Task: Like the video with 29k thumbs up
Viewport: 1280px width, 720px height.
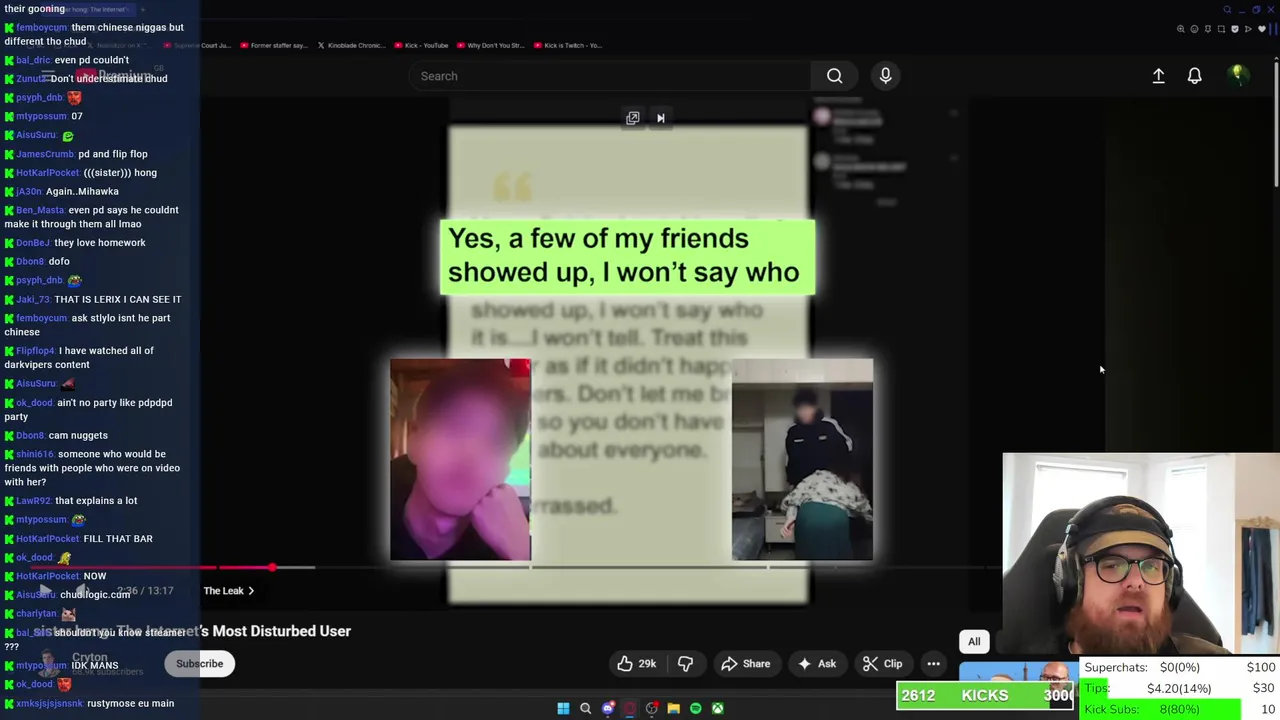Action: 637,663
